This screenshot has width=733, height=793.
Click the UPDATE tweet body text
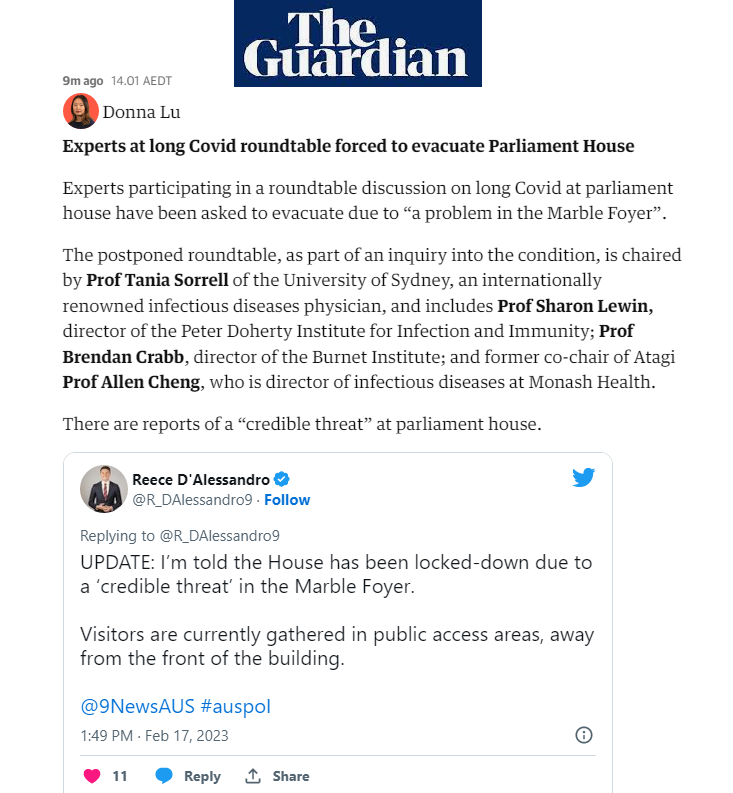point(335,574)
